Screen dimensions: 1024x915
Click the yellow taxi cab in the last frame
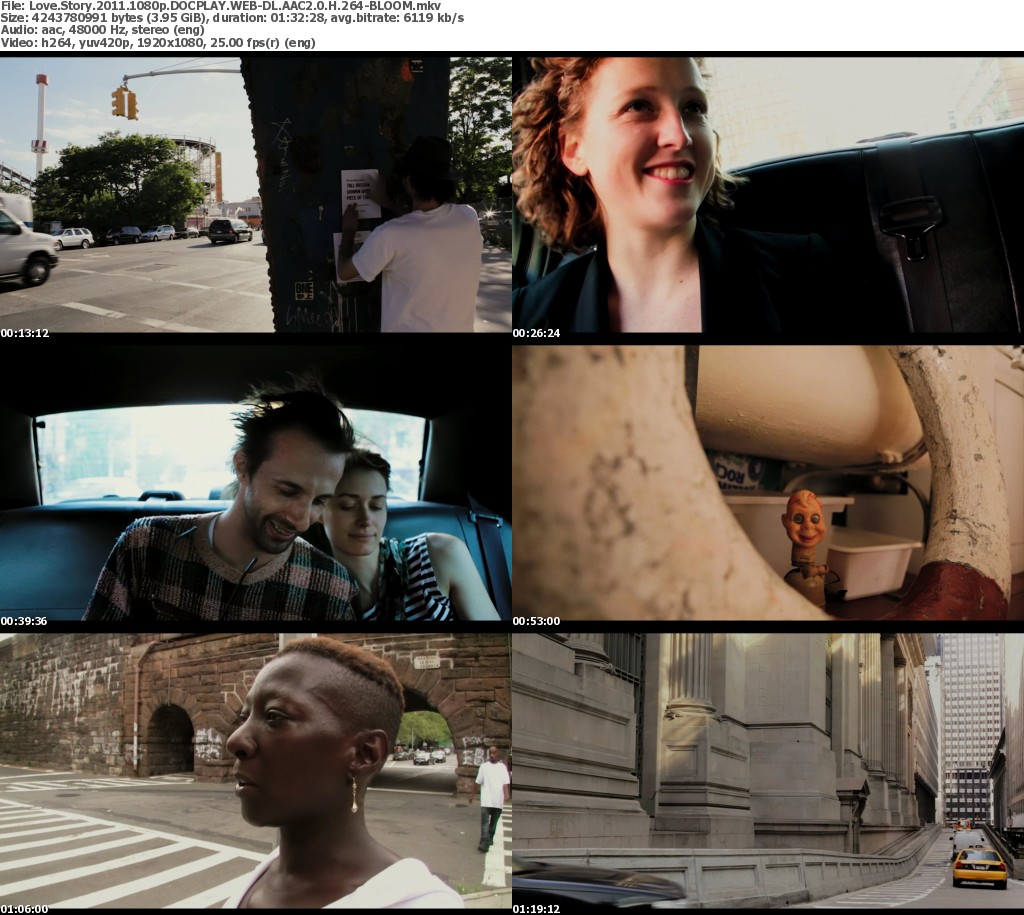979,868
